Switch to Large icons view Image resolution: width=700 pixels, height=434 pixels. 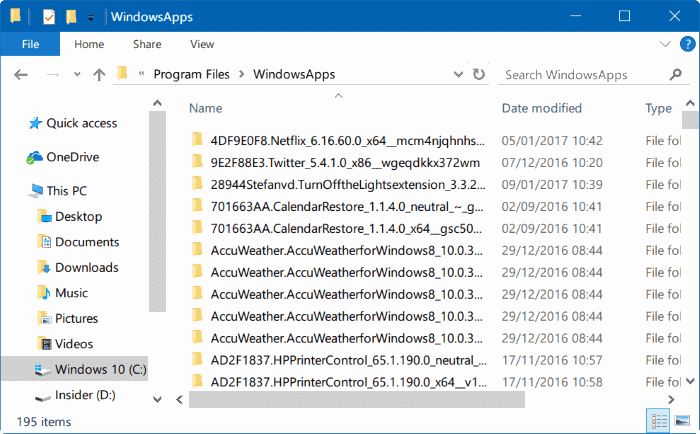tap(683, 420)
